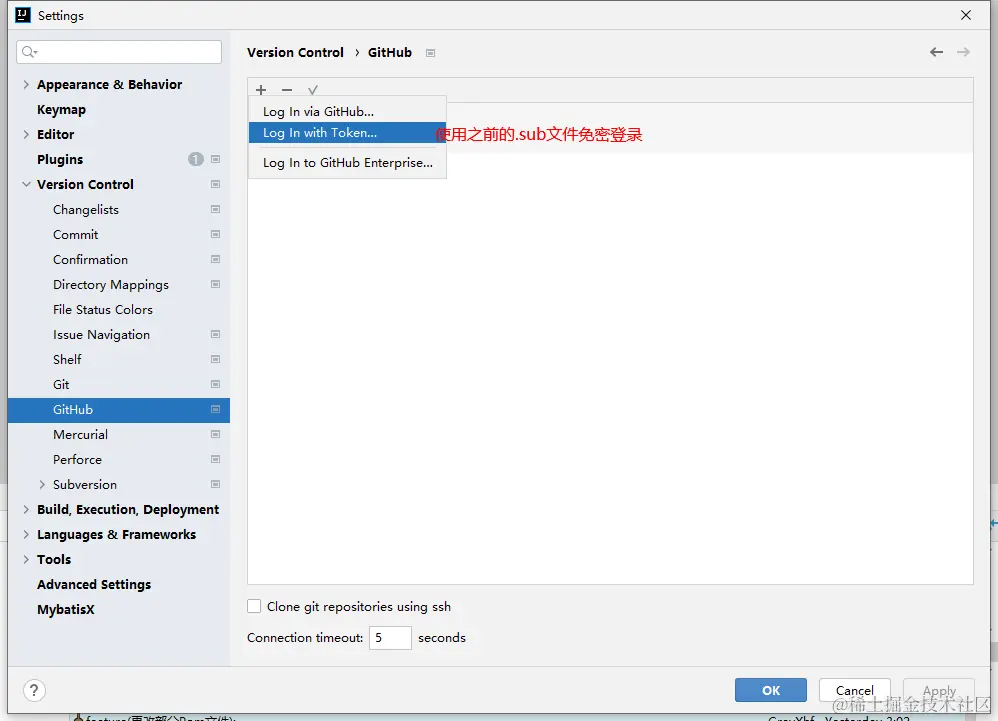Viewport: 998px width, 721px height.
Task: Open Keymap settings
Action: point(61,109)
